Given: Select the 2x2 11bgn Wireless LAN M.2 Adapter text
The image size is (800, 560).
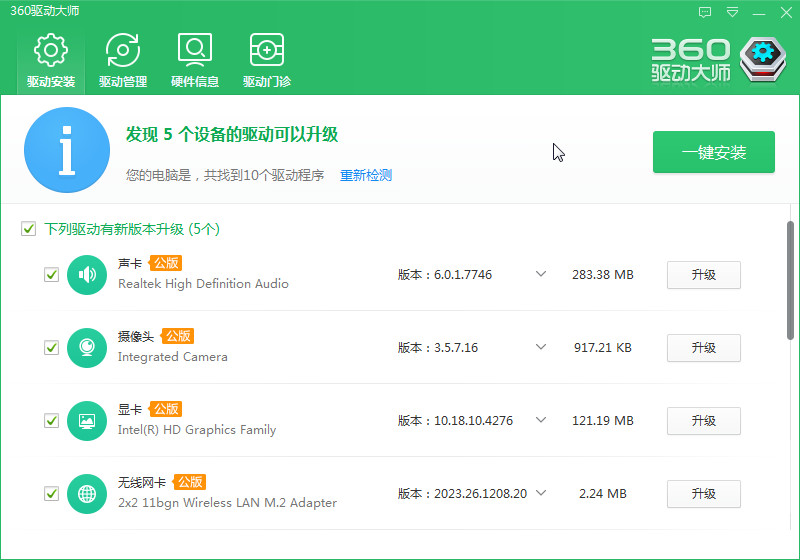Looking at the screenshot, I should [227, 503].
